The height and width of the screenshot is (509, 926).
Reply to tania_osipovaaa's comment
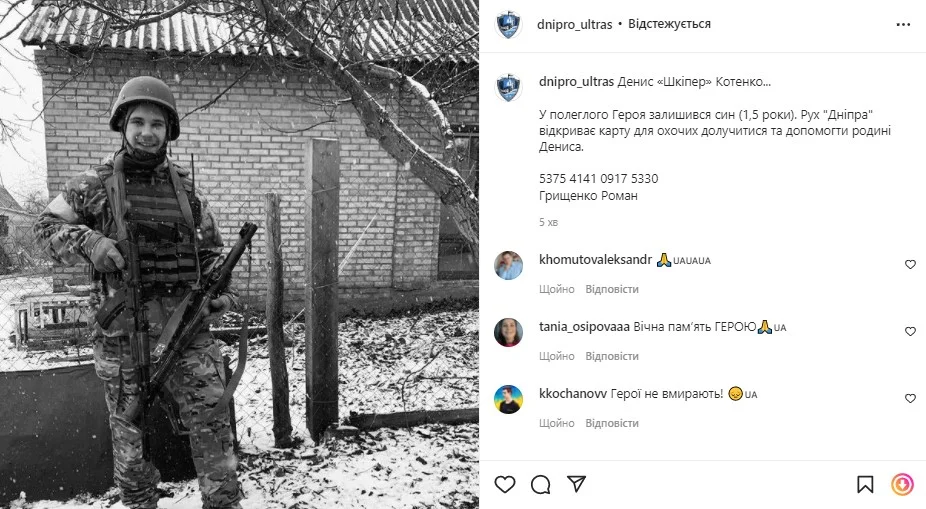(x=612, y=356)
